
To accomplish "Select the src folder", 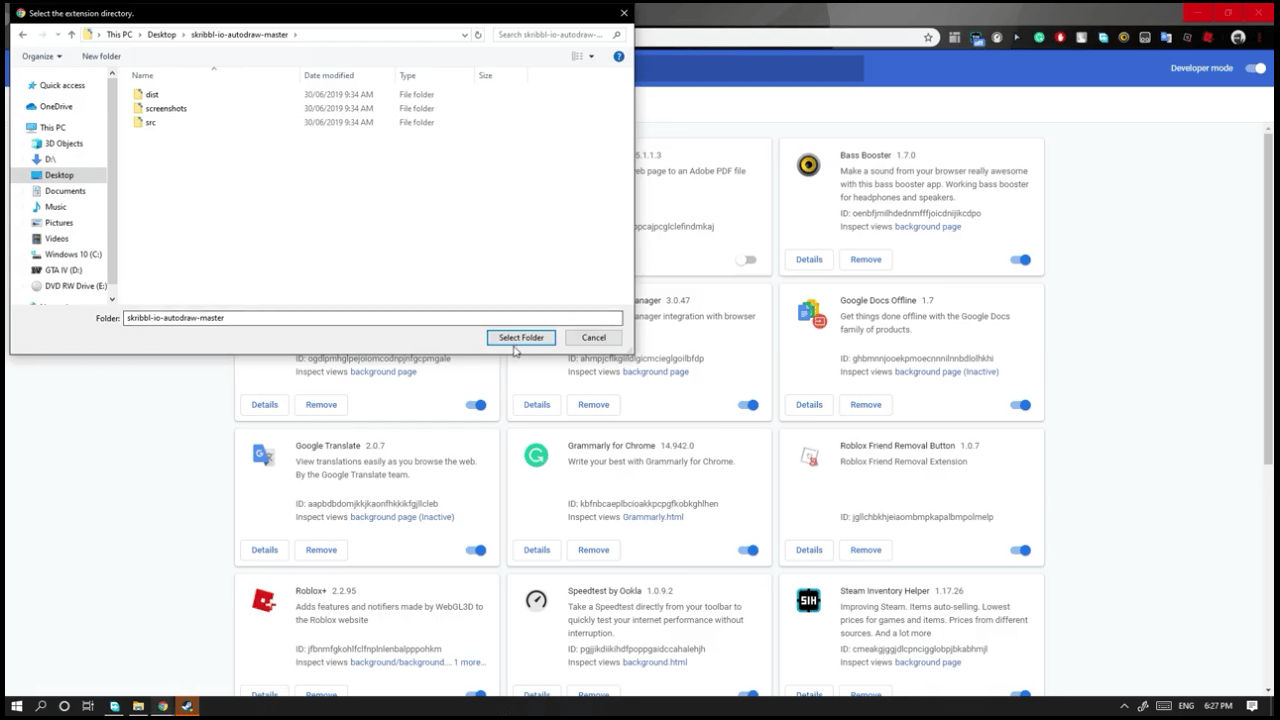I will pos(150,122).
